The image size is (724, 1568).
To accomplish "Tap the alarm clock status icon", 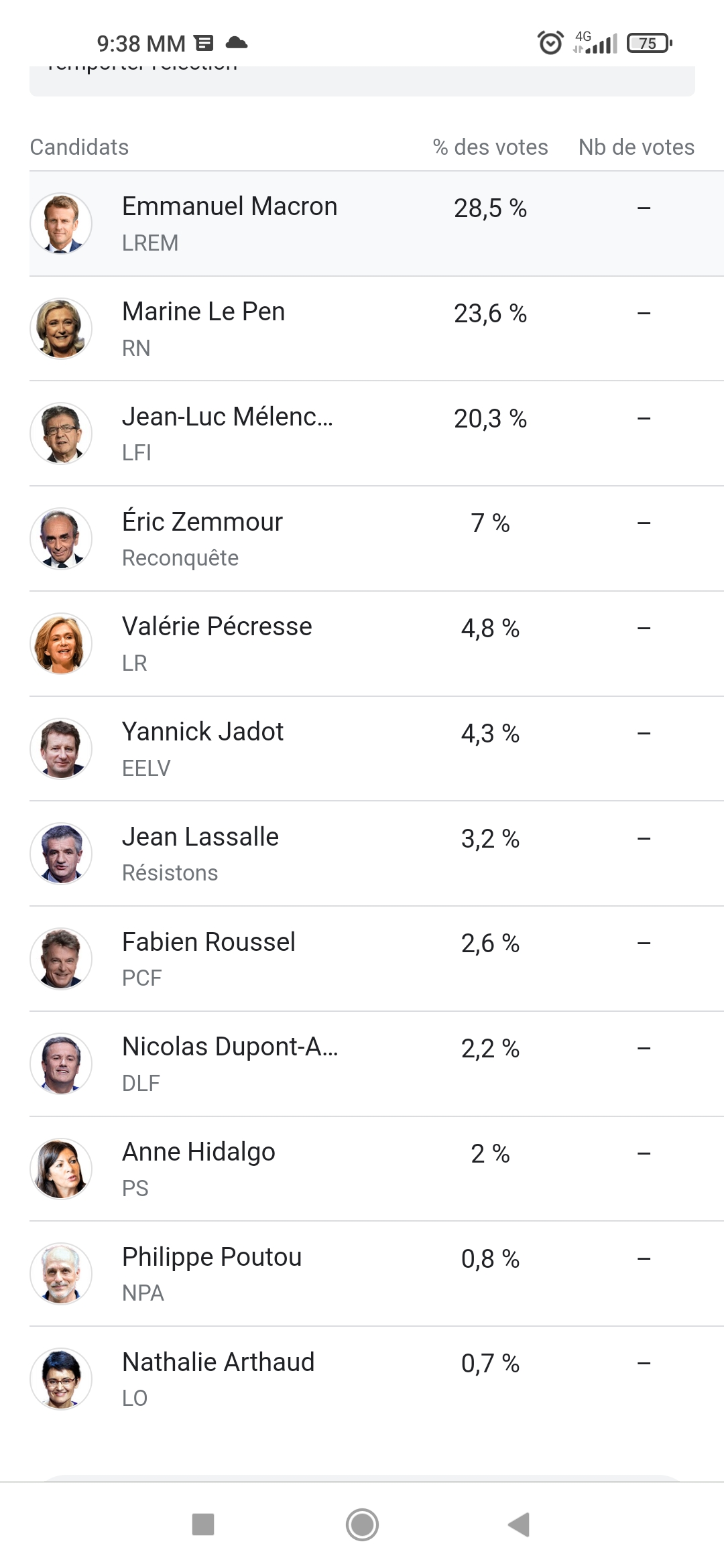I will 550,43.
